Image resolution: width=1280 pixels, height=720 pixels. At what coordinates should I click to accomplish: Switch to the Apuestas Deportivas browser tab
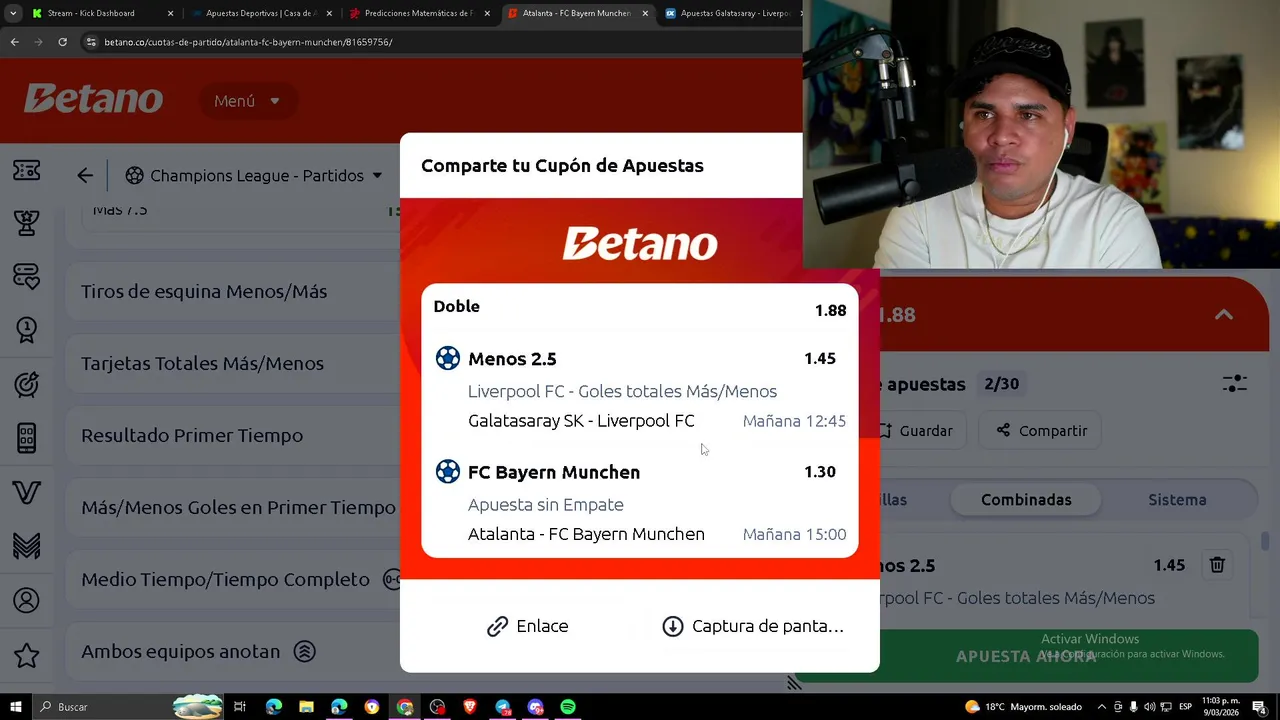coord(260,14)
